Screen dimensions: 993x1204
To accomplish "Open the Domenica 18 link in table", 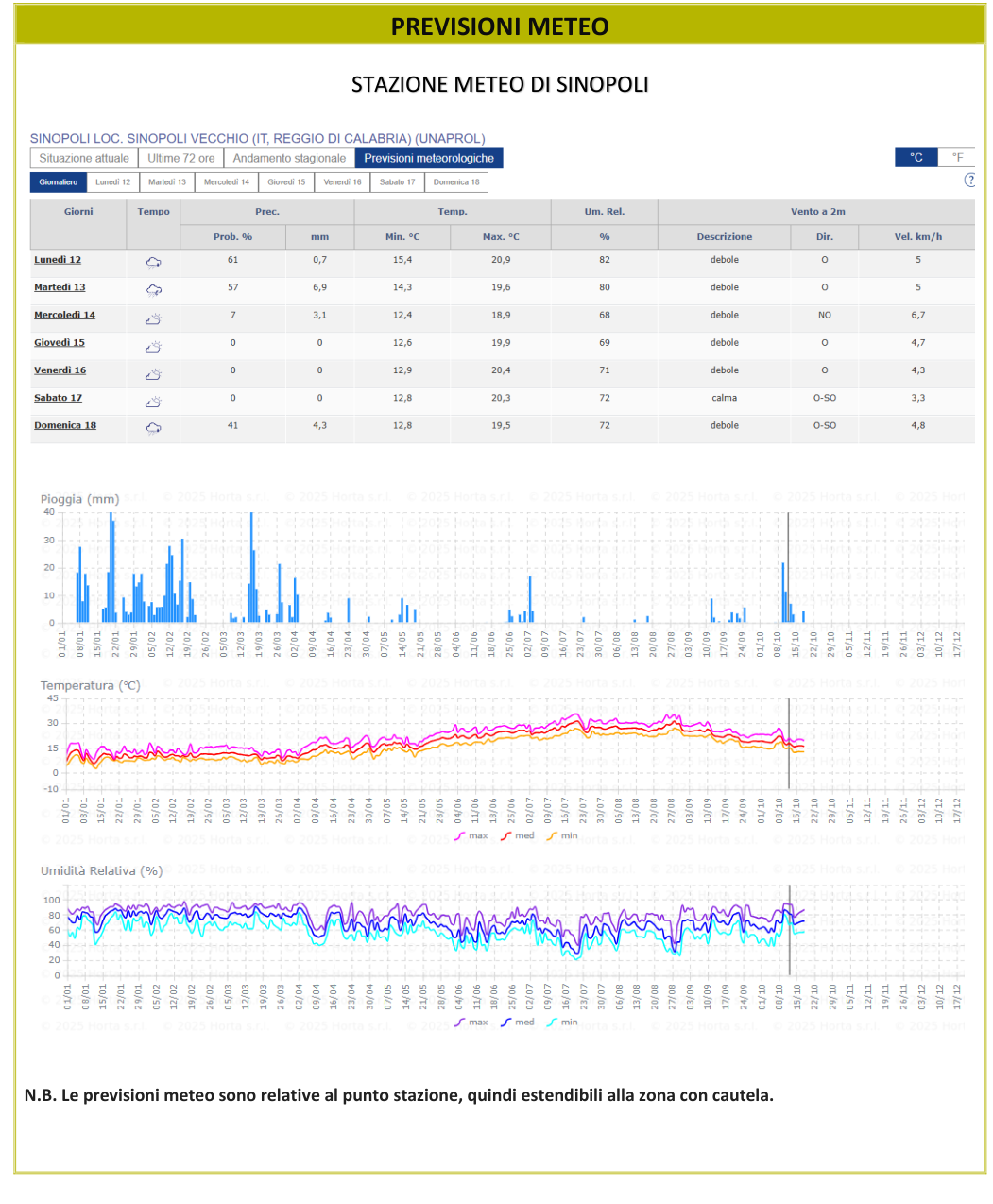I will (65, 425).
